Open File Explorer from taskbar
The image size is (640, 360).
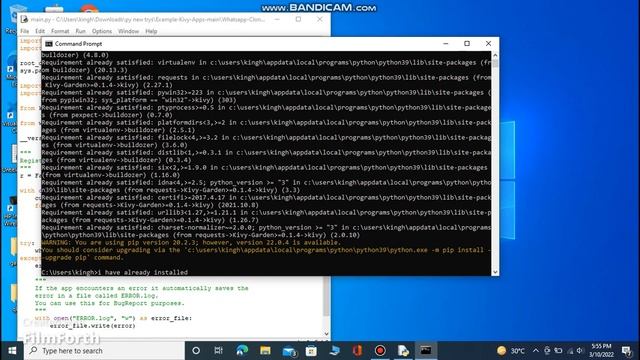point(265,351)
